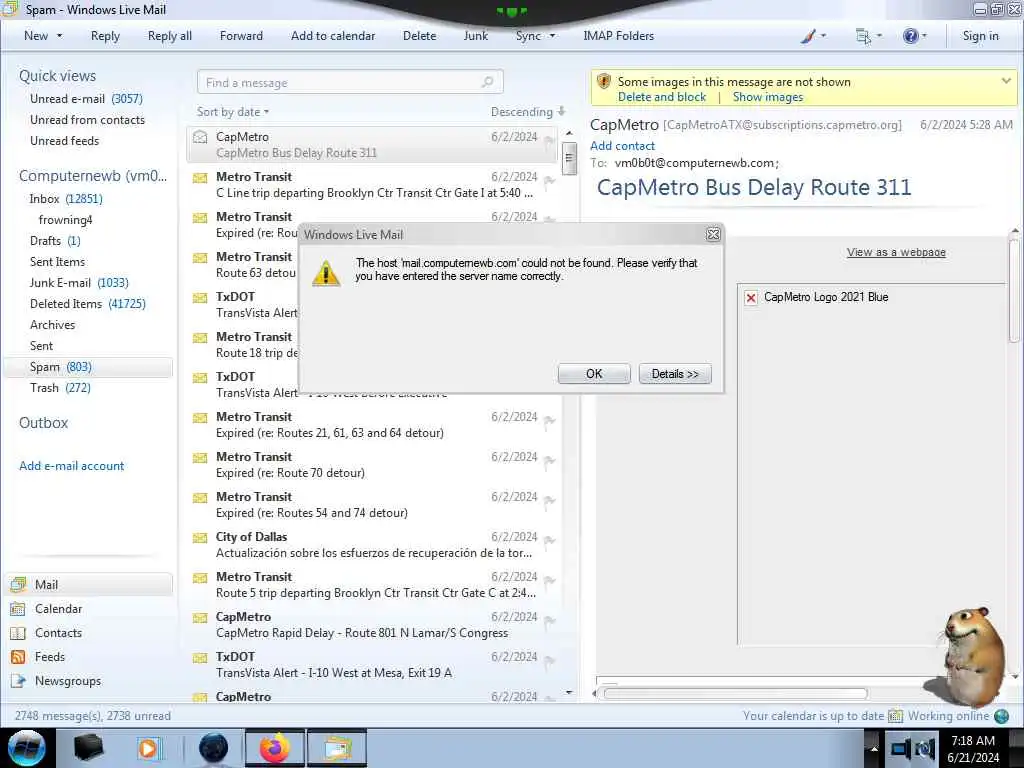Select the Outbox
The height and width of the screenshot is (768, 1024).
pyautogui.click(x=44, y=423)
